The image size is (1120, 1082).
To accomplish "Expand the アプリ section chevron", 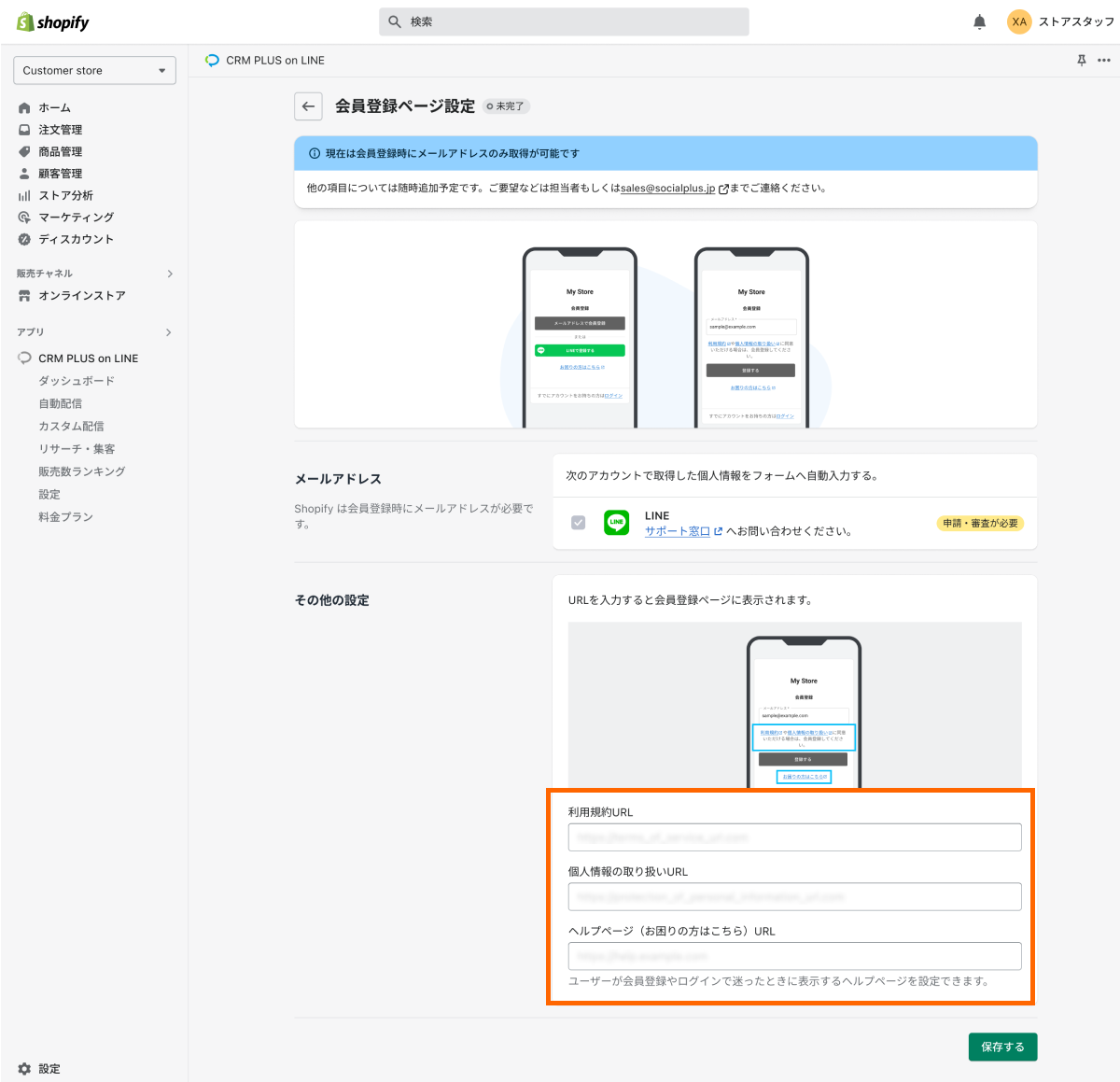I will point(169,332).
